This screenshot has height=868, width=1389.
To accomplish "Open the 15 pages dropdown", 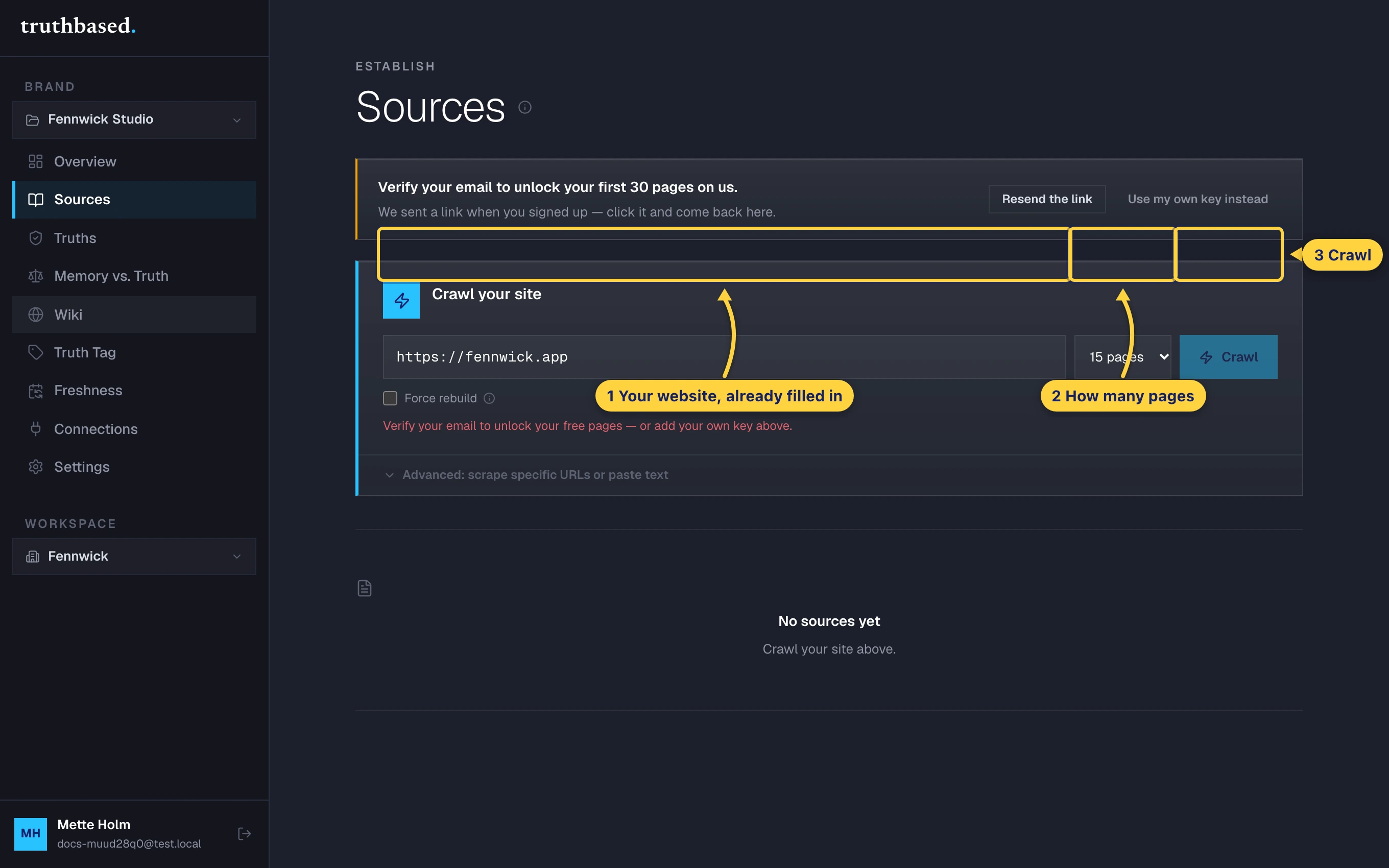I will pos(1122,357).
